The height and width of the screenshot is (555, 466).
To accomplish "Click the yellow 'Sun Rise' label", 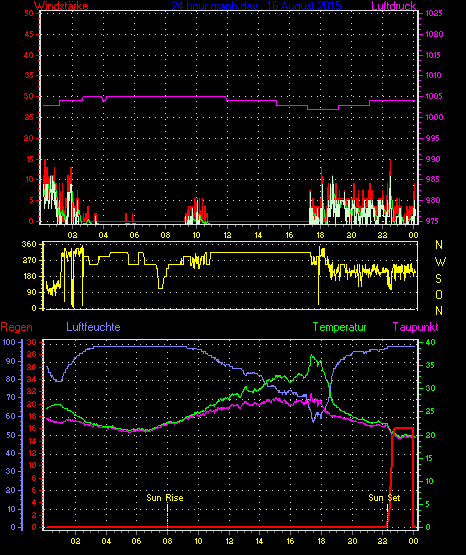I will pyautogui.click(x=165, y=498).
